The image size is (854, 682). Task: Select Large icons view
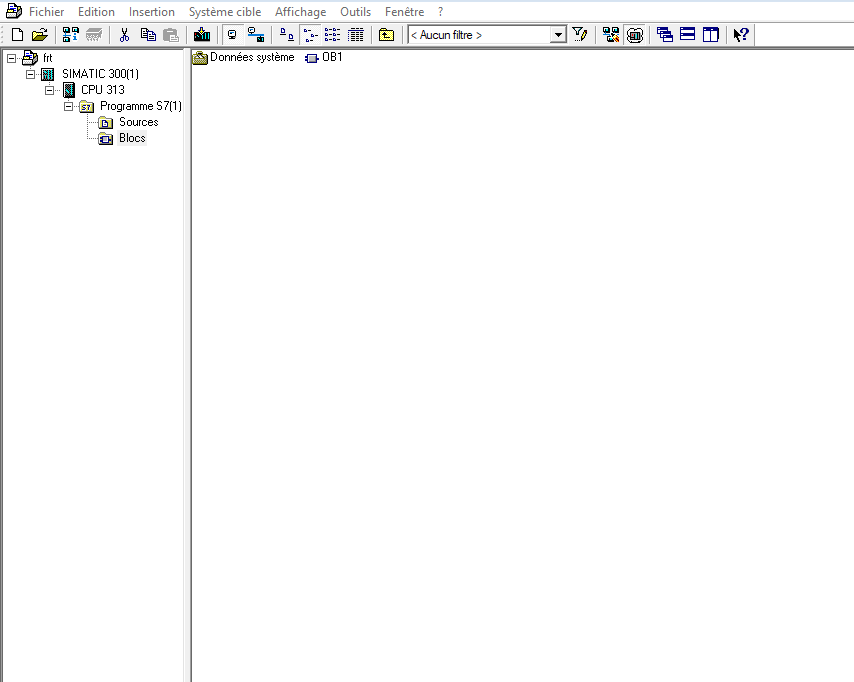(x=286, y=35)
